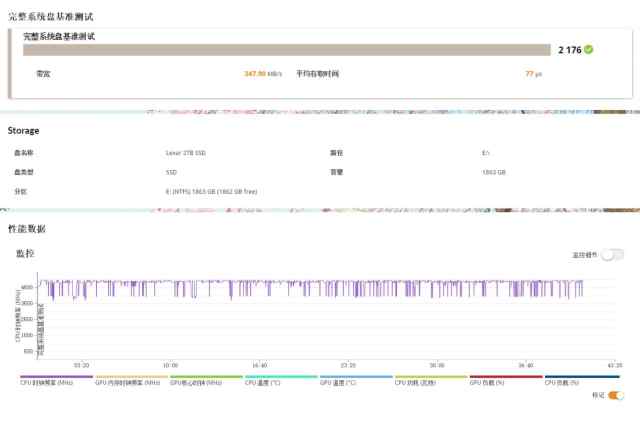Image resolution: width=640 pixels, height=423 pixels.
Task: Select the 77 µs average access time value
Action: [533, 73]
